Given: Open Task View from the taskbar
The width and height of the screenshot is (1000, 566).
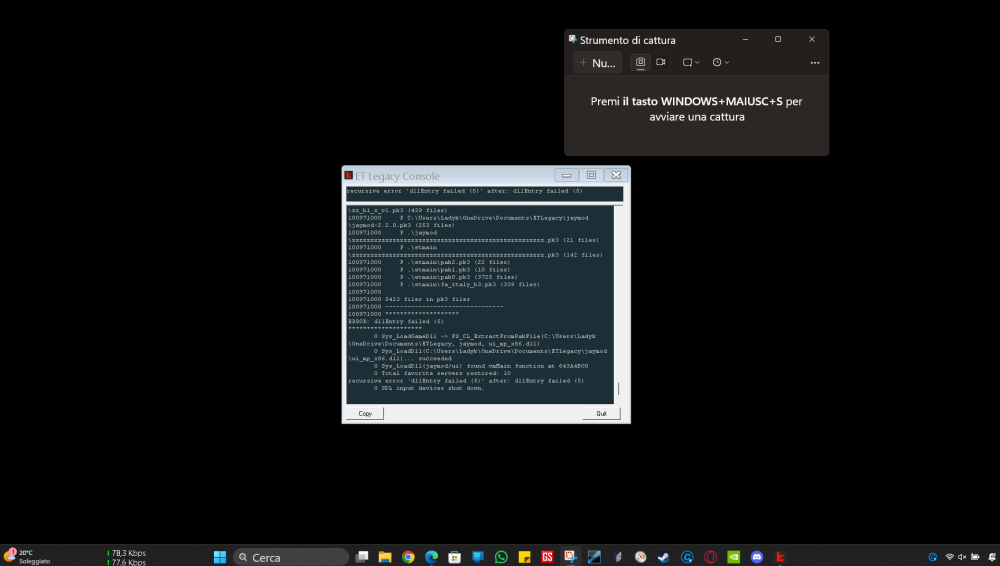Looking at the screenshot, I should [x=362, y=557].
